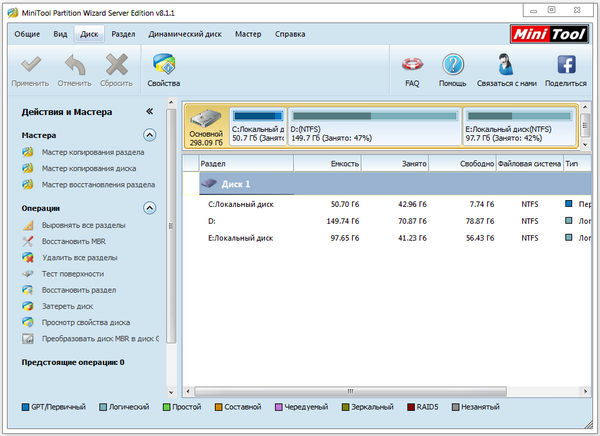Image resolution: width=600 pixels, height=436 pixels.
Task: Click the convert MBR disk icon
Action: coord(28,339)
